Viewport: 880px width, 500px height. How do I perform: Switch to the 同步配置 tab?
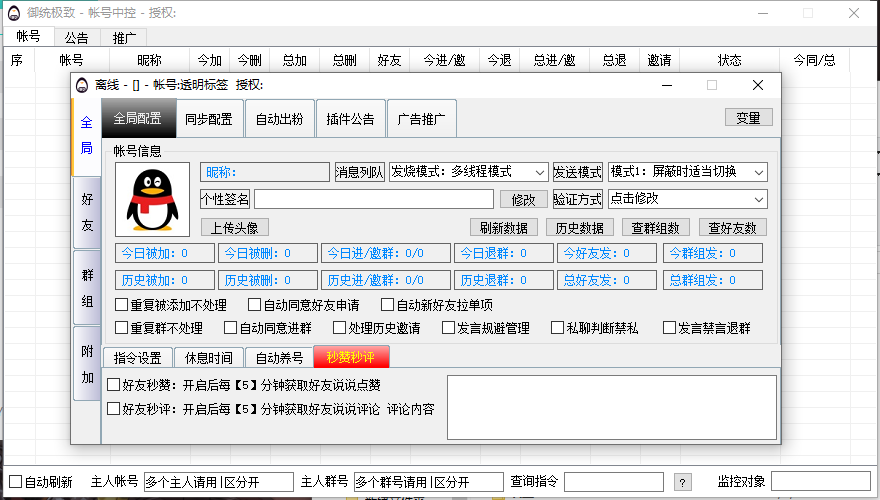point(208,119)
